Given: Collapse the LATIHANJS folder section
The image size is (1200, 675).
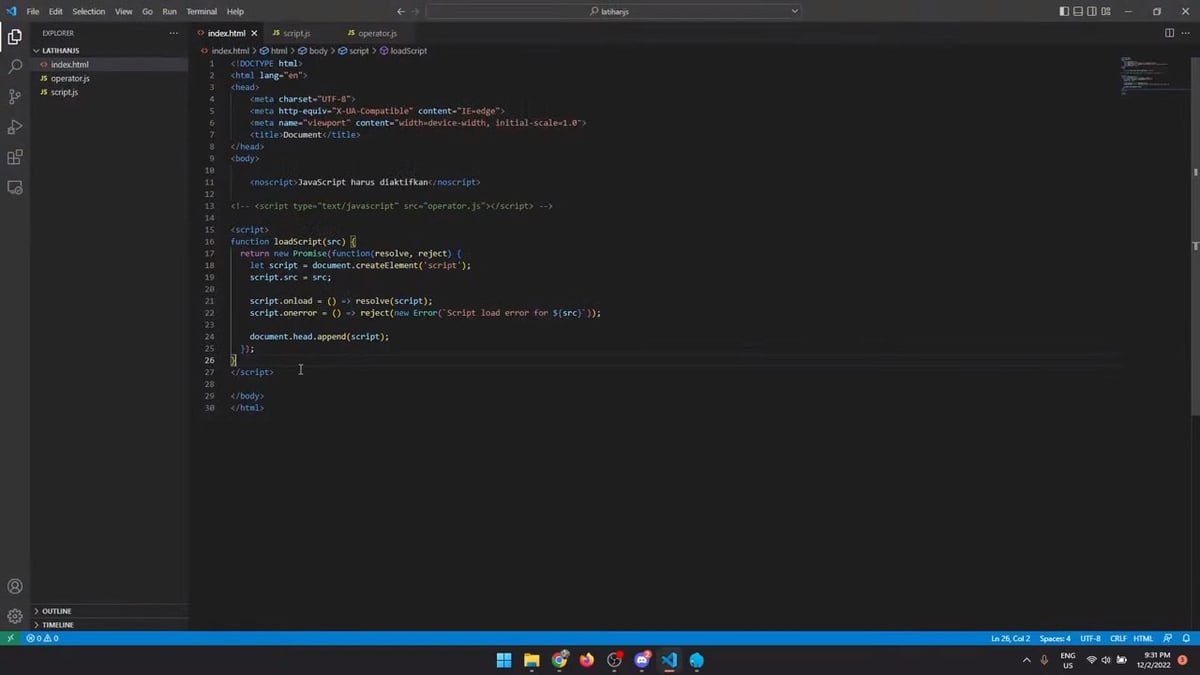Looking at the screenshot, I should coord(60,50).
